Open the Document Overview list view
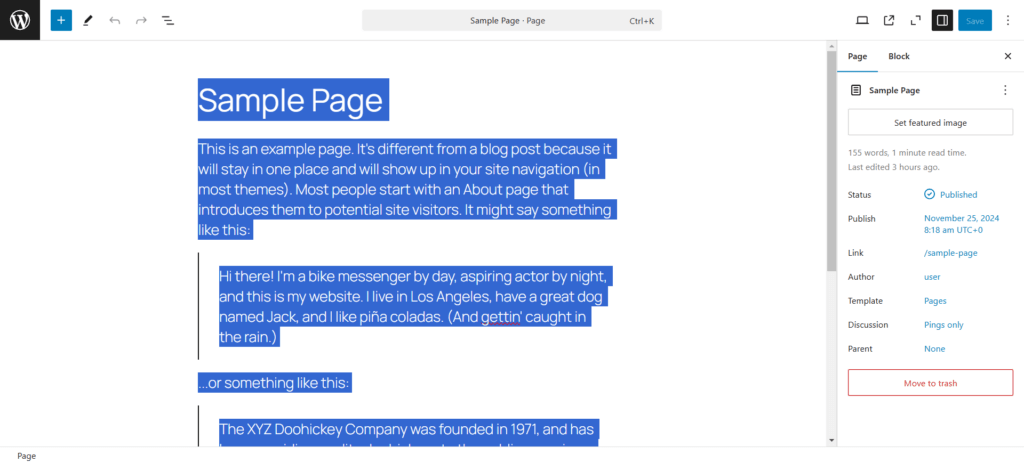Screen dimensions: 1024x463 168,20
